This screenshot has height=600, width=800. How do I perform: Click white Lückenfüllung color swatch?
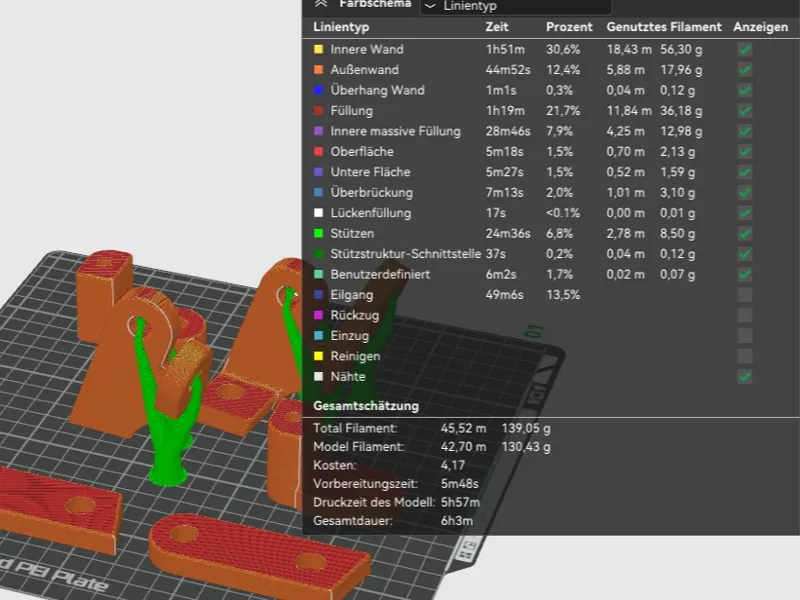coord(318,213)
